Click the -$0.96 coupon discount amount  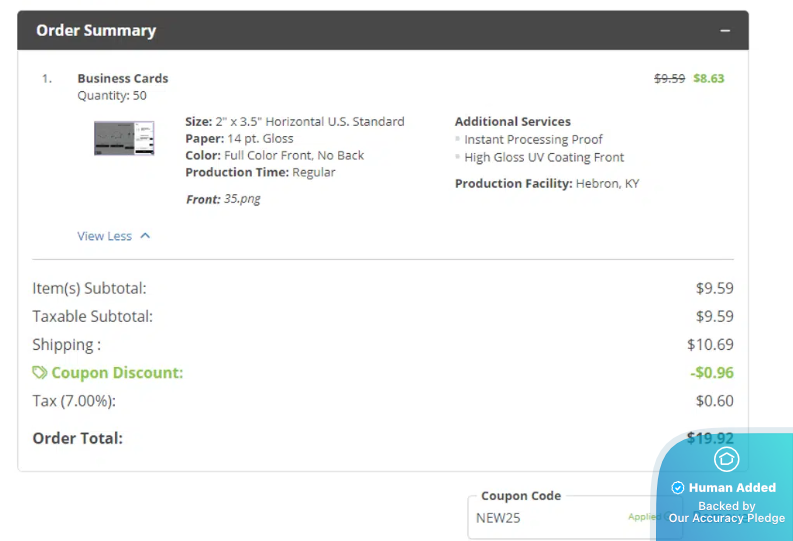point(711,373)
